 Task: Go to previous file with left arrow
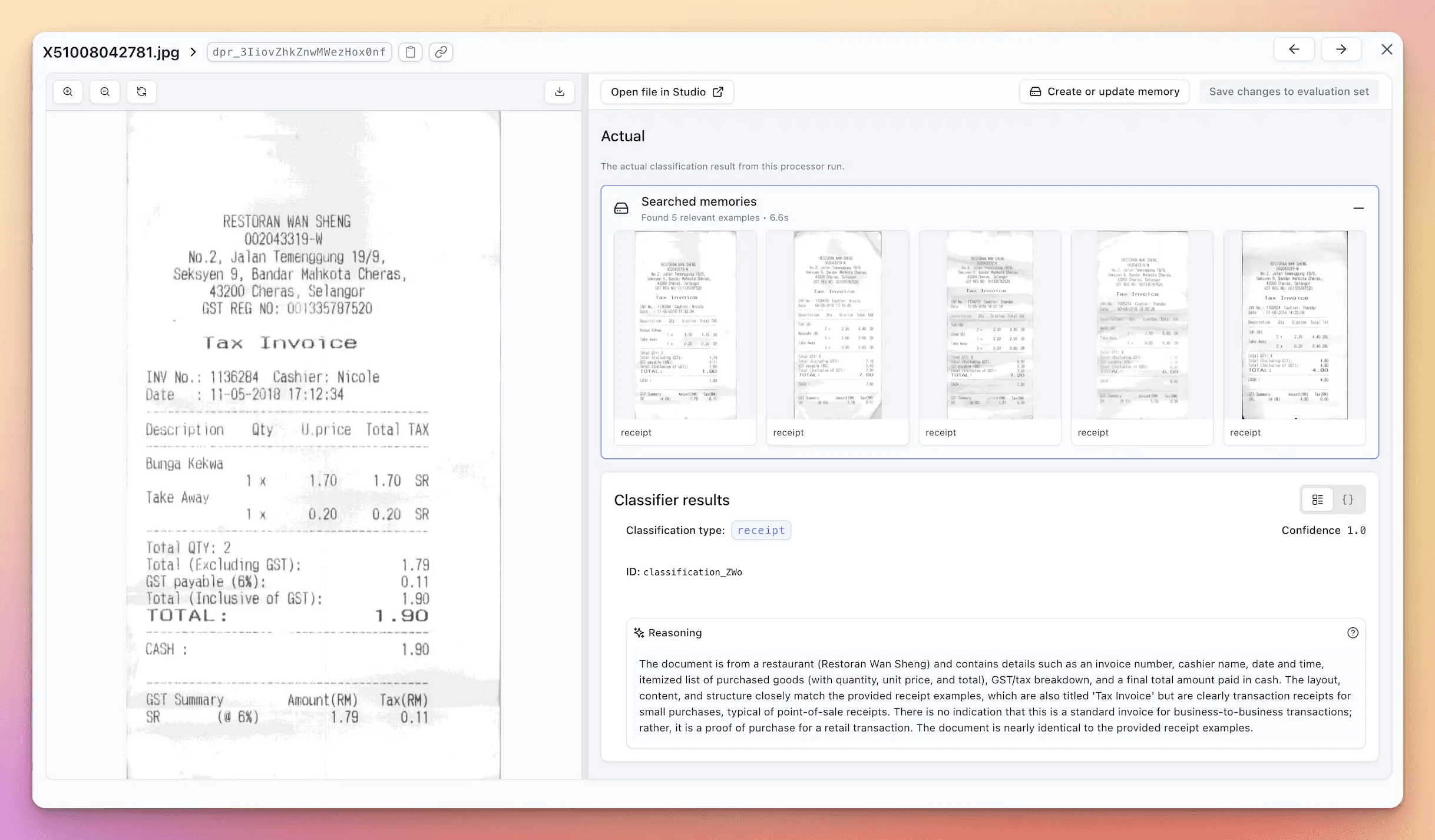click(1294, 49)
